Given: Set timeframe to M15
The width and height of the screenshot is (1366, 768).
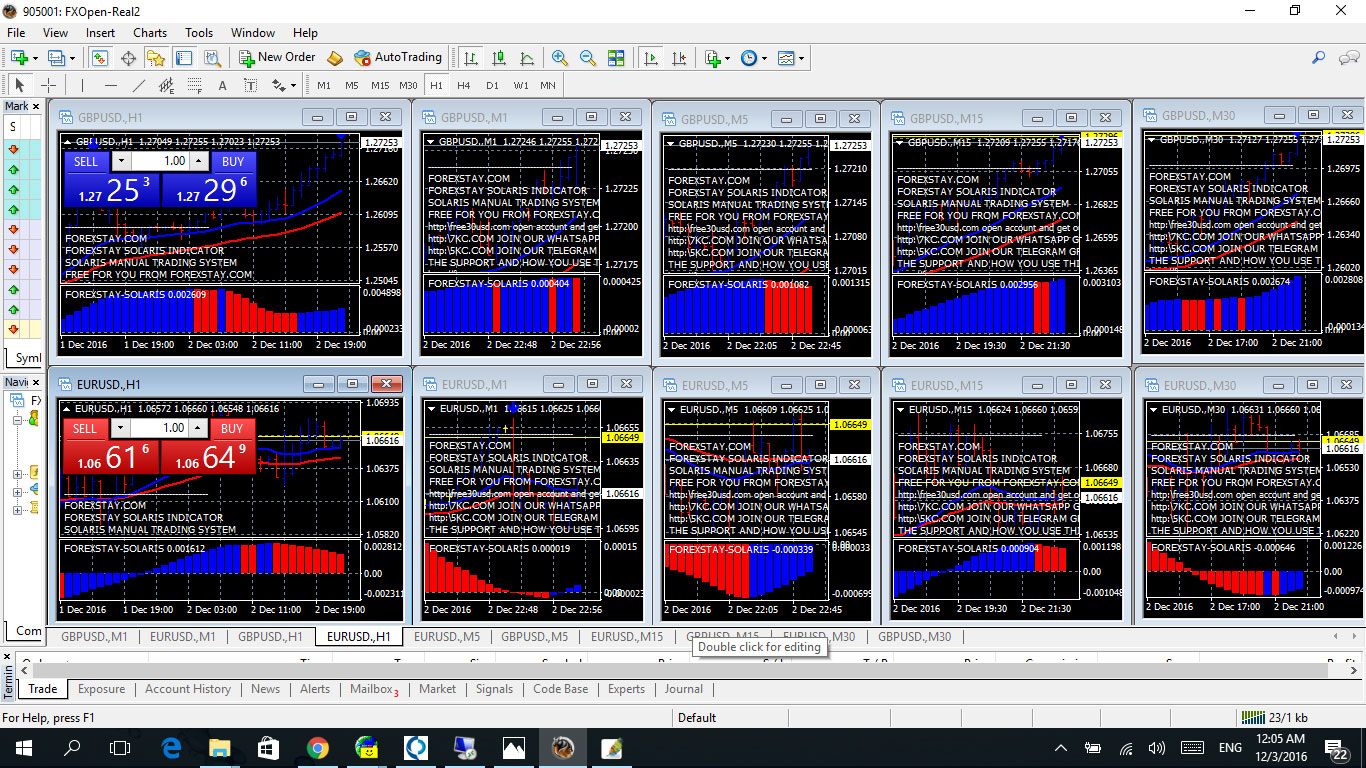Looking at the screenshot, I should point(380,85).
